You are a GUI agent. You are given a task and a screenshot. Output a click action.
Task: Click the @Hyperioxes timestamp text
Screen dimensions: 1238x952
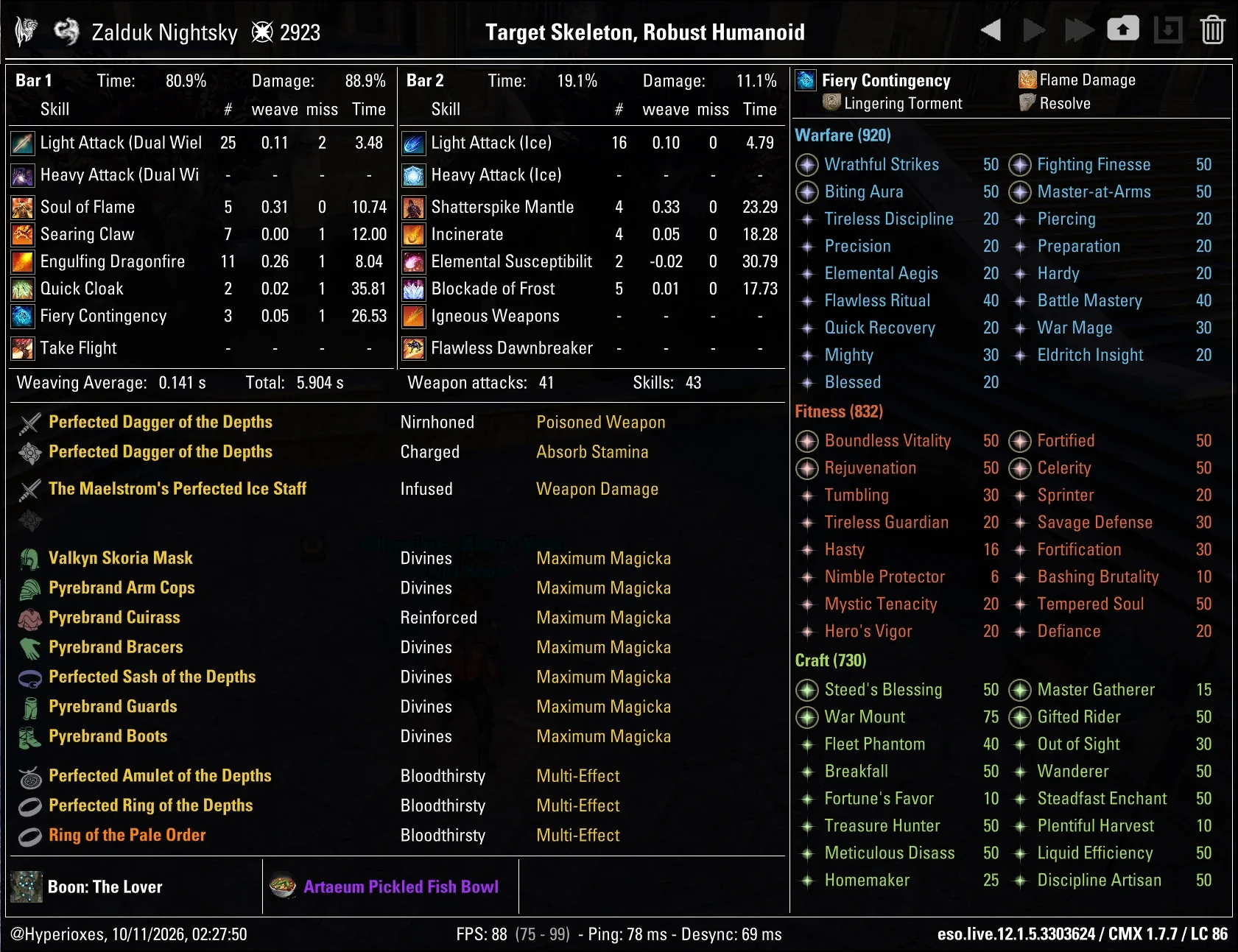point(129,934)
